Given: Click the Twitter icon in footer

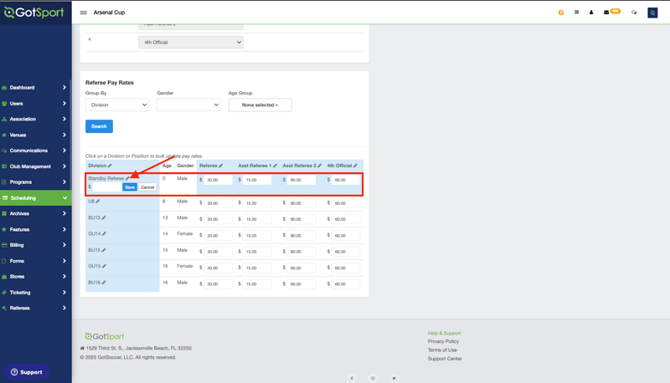Looking at the screenshot, I should coord(394,378).
